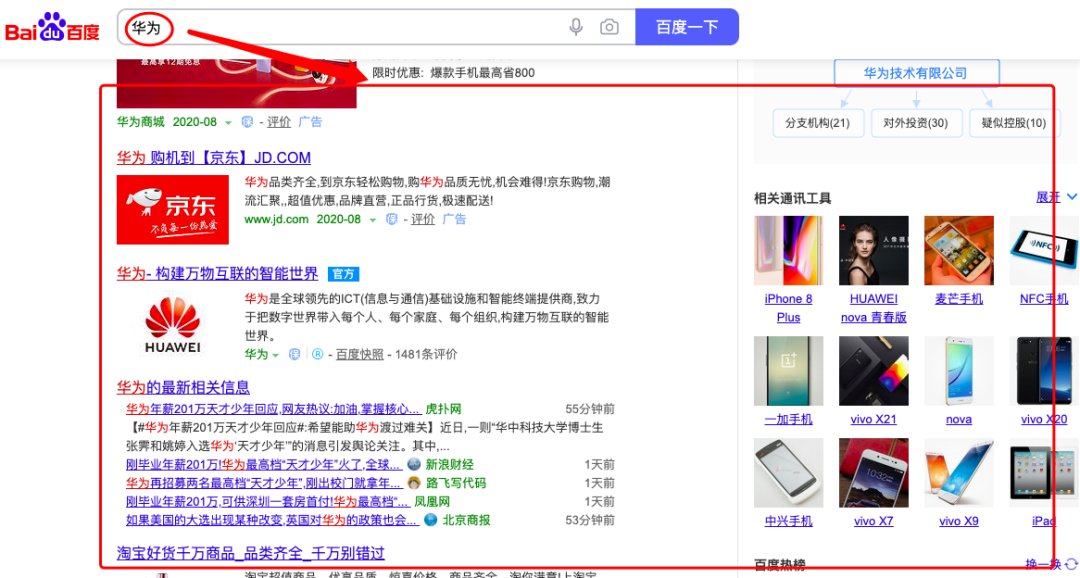Click the vivo X21 image
This screenshot has width=1080, height=578.
873,371
